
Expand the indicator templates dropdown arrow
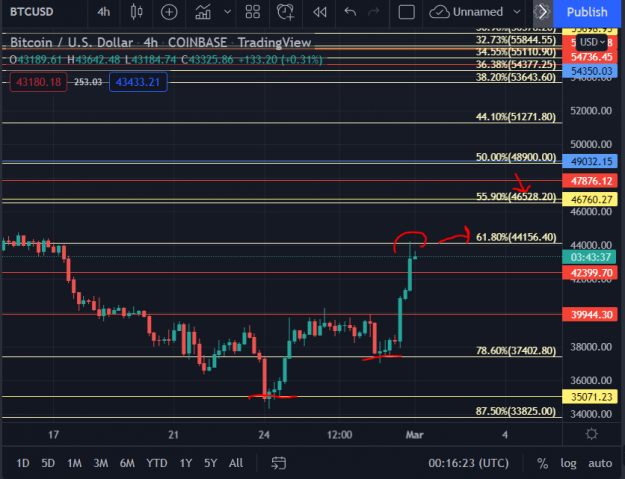click(228, 12)
